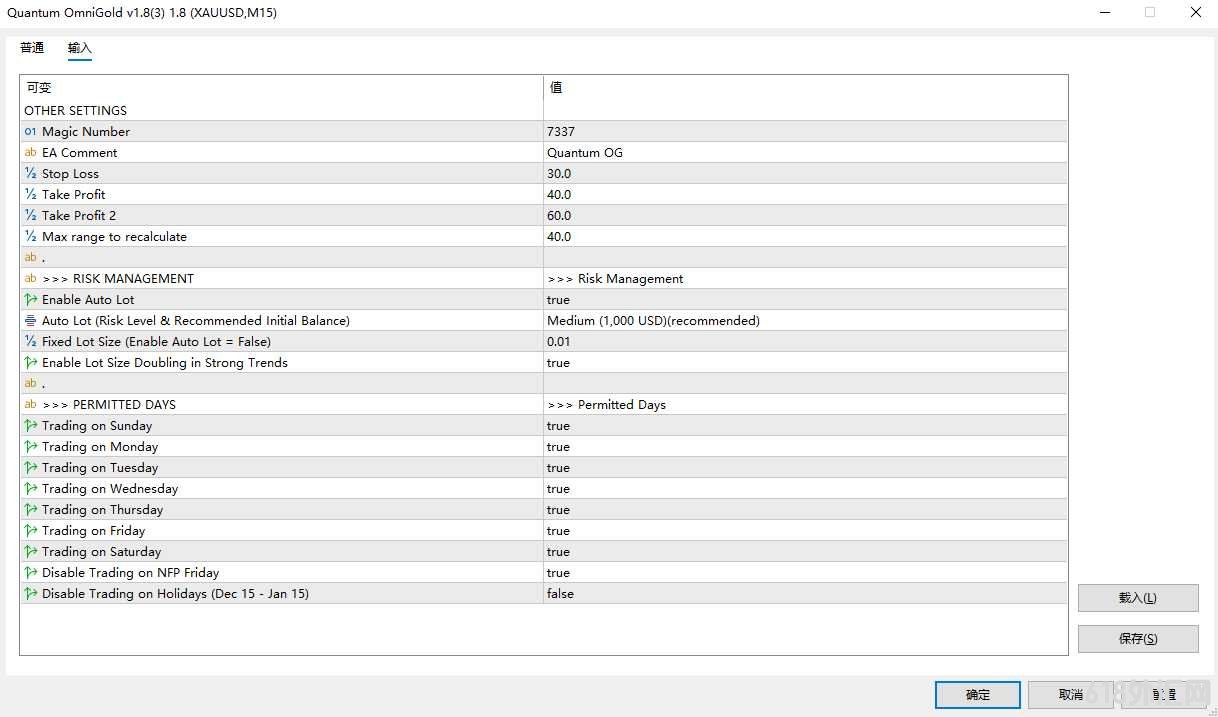The image size is (1218, 717).
Task: Click the 载入(L) load button
Action: coord(1138,598)
